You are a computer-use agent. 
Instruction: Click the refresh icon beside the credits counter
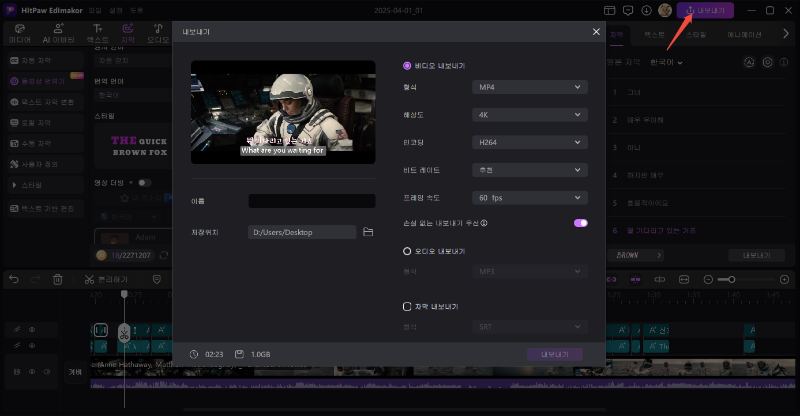[x=164, y=255]
